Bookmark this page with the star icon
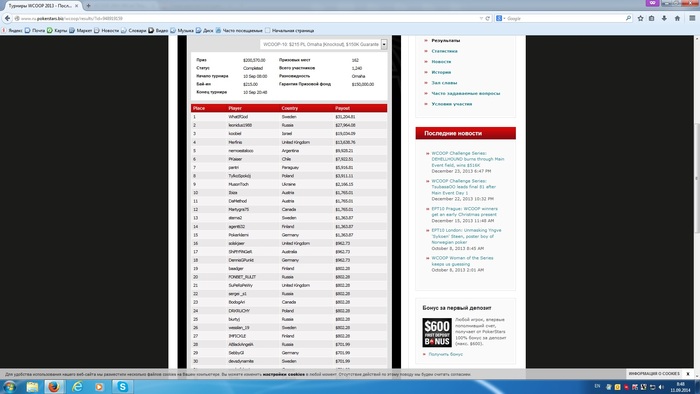Viewport: 700px width, 394px height. pyautogui.click(x=641, y=18)
